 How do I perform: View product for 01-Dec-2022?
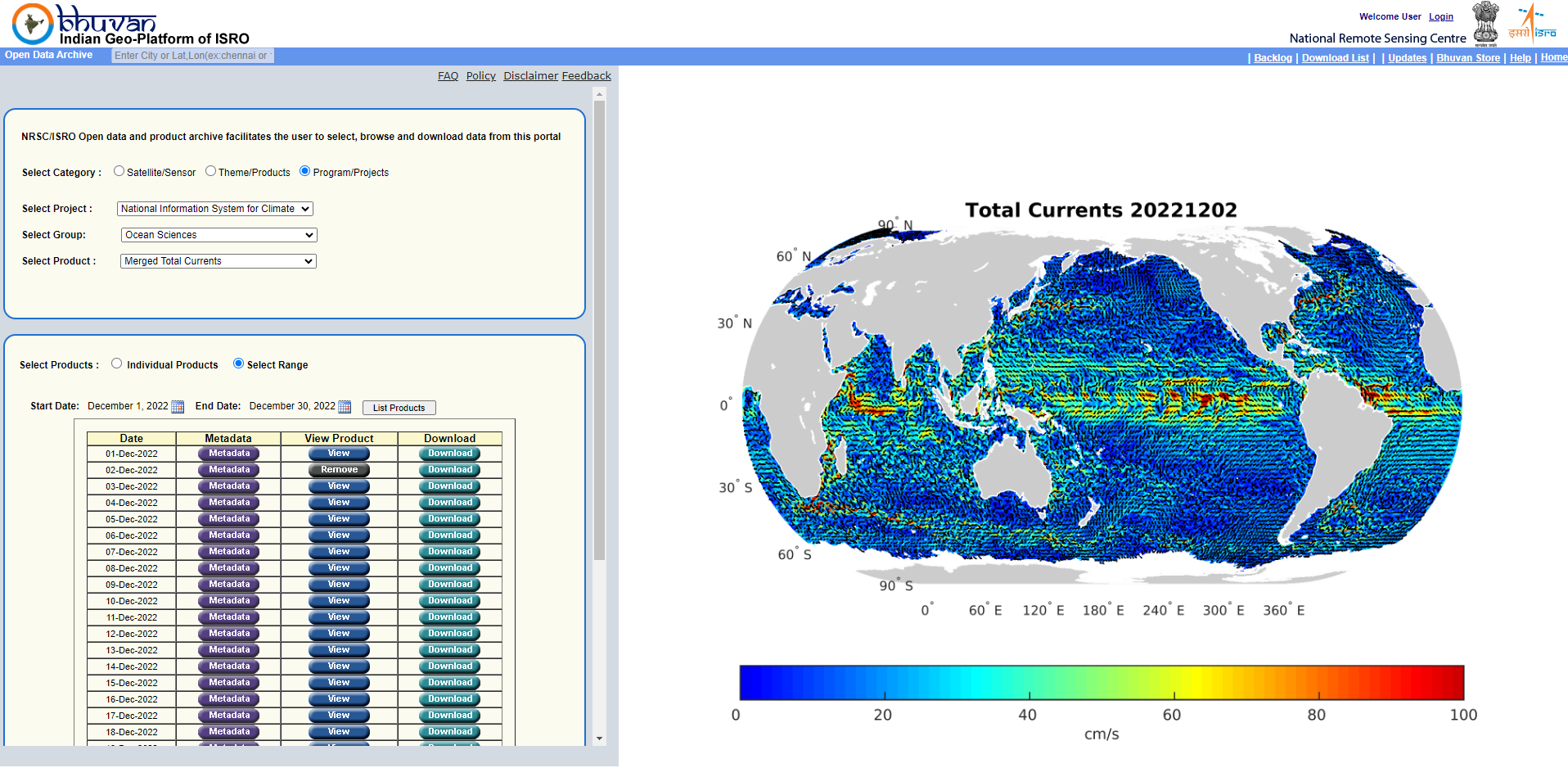339,454
